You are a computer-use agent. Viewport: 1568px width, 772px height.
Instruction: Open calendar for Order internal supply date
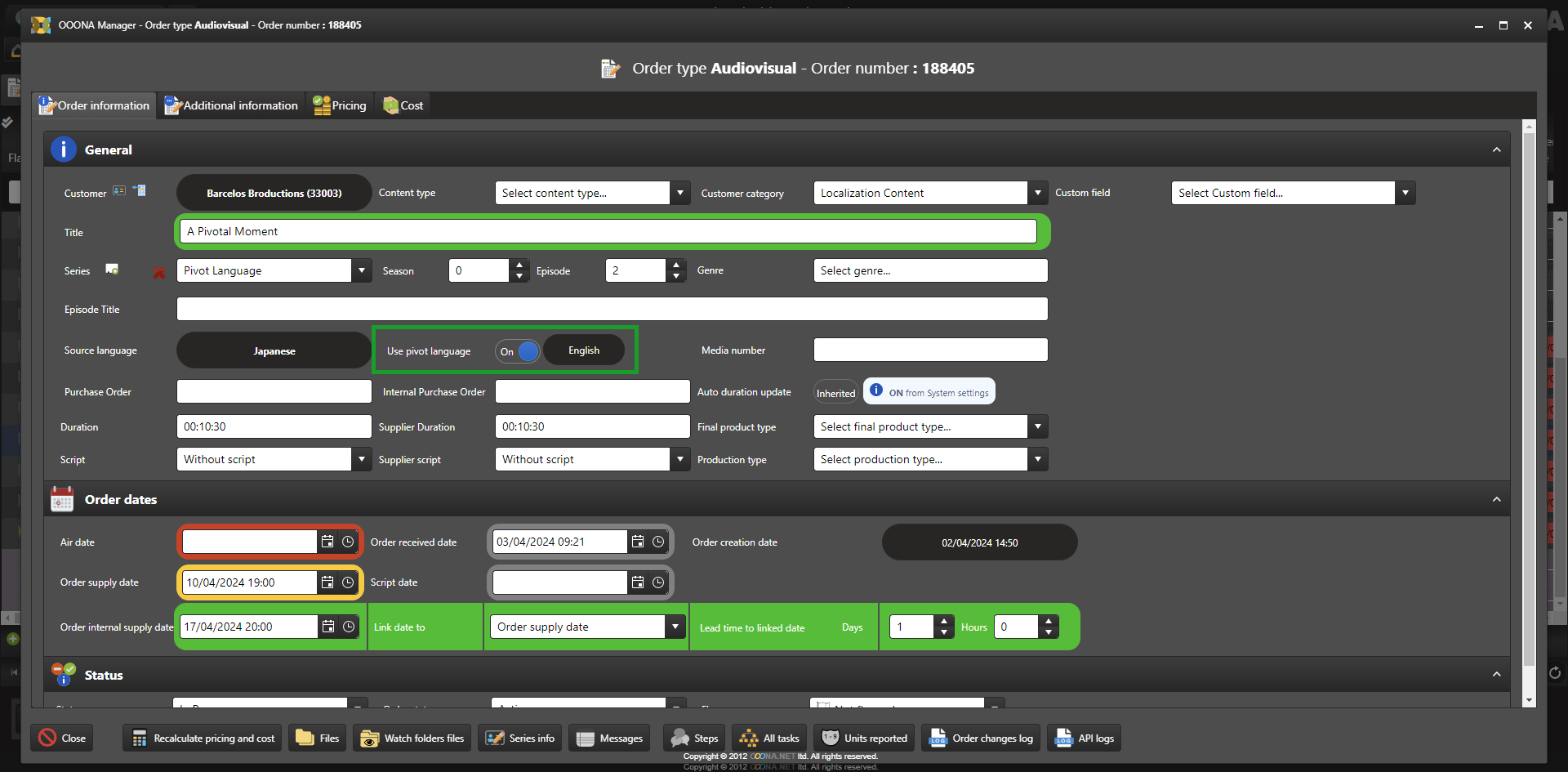(328, 627)
